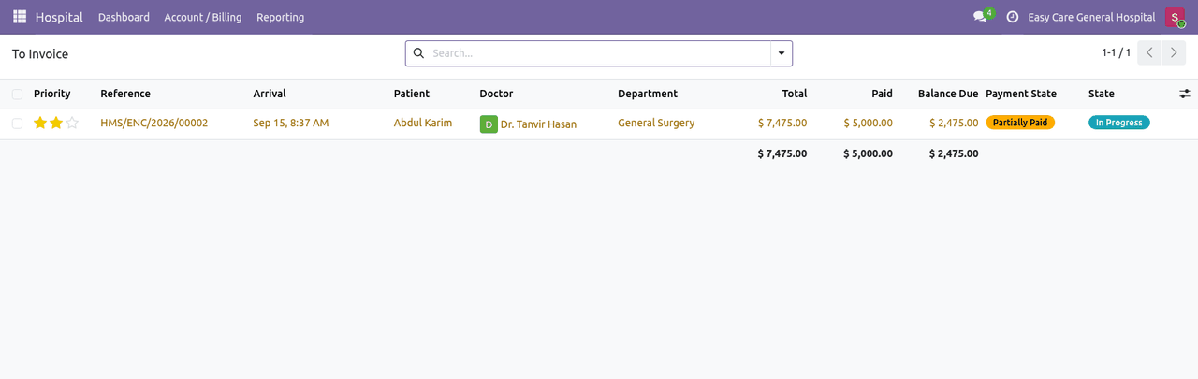The image size is (1198, 379).
Task: Click the footer sum paid $ 5,000.00
Action: 868,154
